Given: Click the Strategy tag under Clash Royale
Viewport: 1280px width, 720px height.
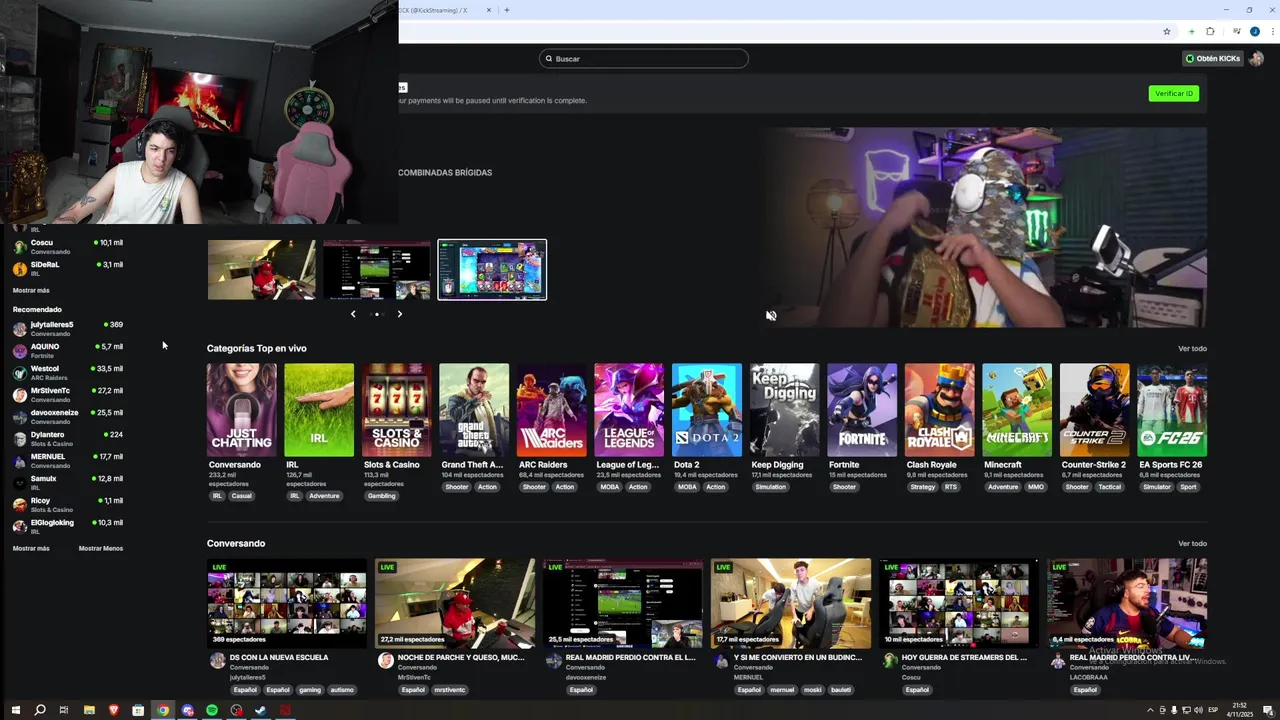Looking at the screenshot, I should tap(923, 487).
